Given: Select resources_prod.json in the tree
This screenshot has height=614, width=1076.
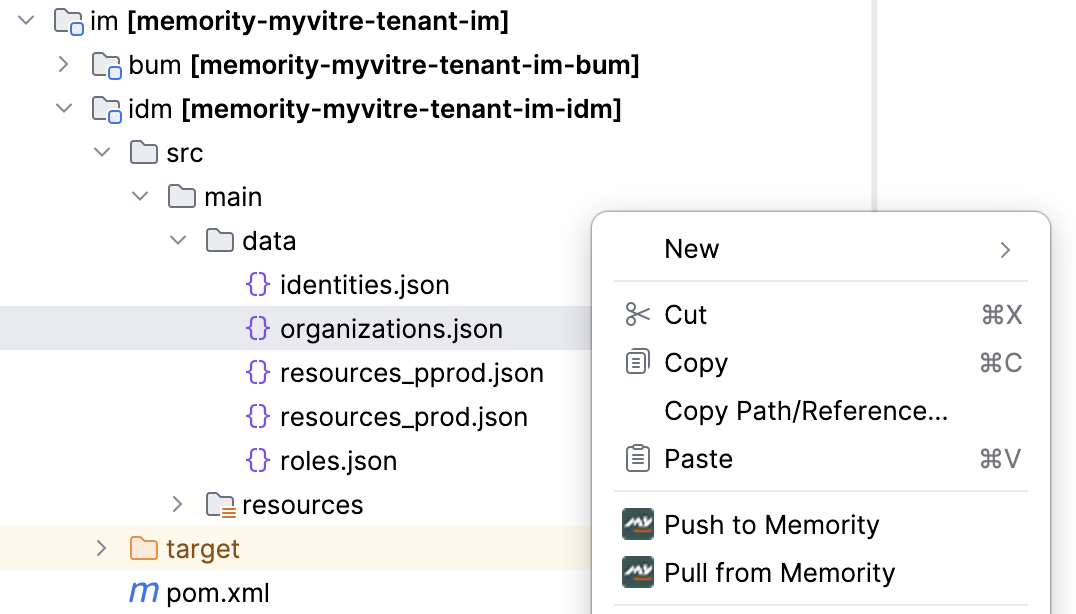Looking at the screenshot, I should pyautogui.click(x=404, y=416).
